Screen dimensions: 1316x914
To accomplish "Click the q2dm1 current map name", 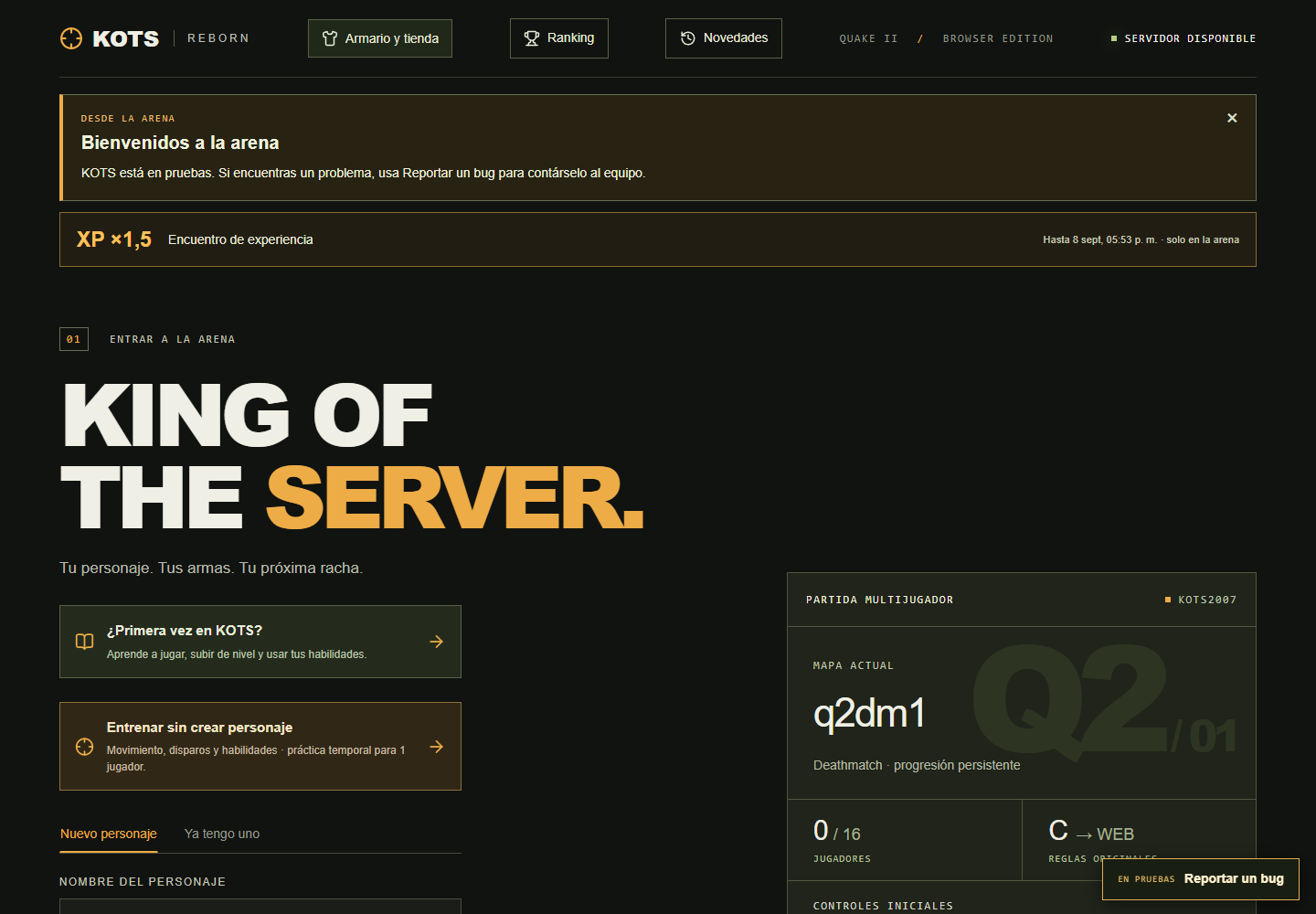I will (869, 713).
